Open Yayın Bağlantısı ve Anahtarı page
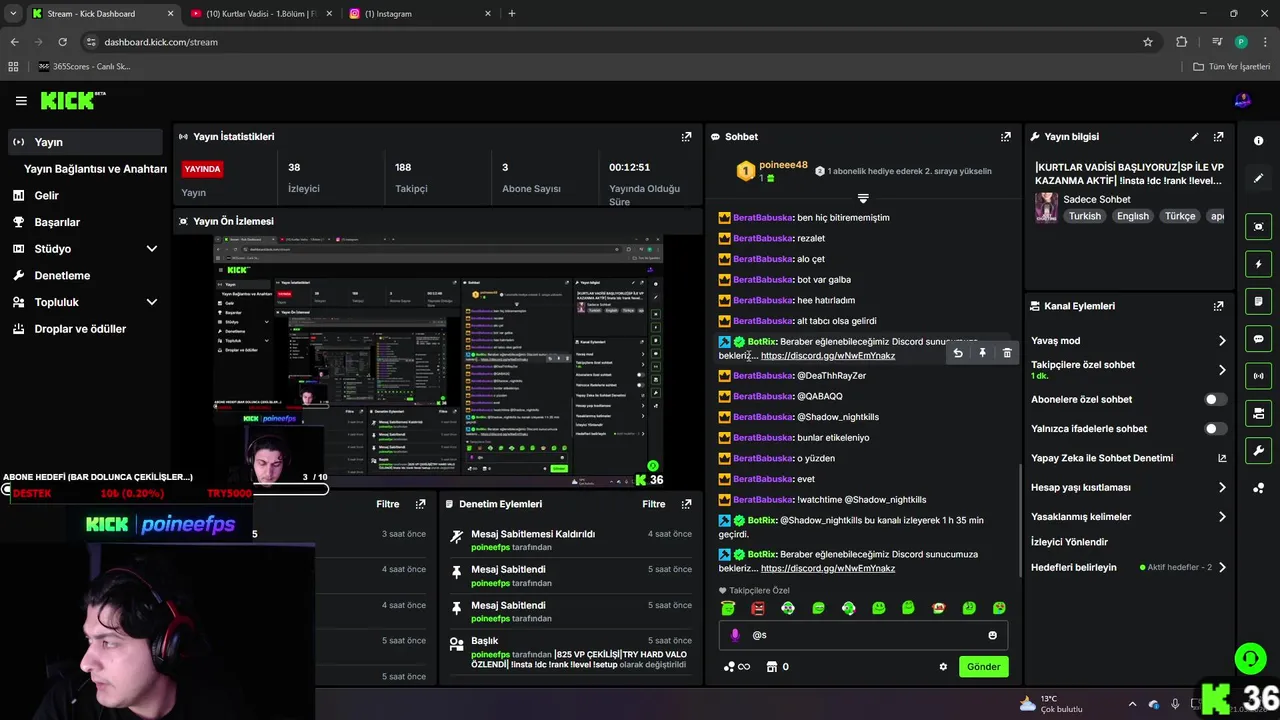This screenshot has height=720, width=1280. (95, 169)
